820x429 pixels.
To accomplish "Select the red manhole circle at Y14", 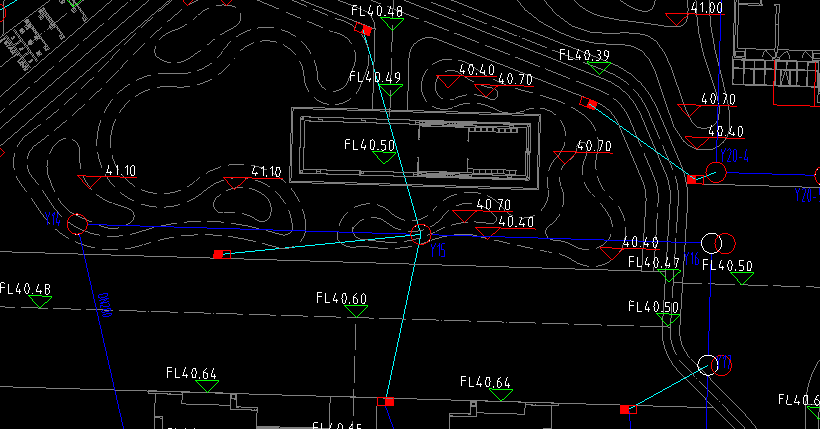I will [x=77, y=224].
